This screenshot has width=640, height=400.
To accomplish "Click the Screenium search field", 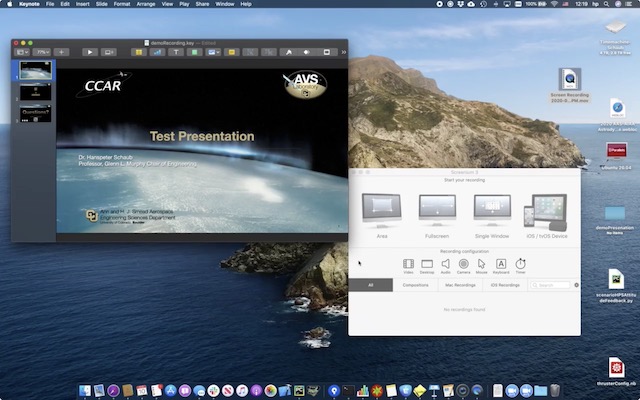I will point(551,285).
